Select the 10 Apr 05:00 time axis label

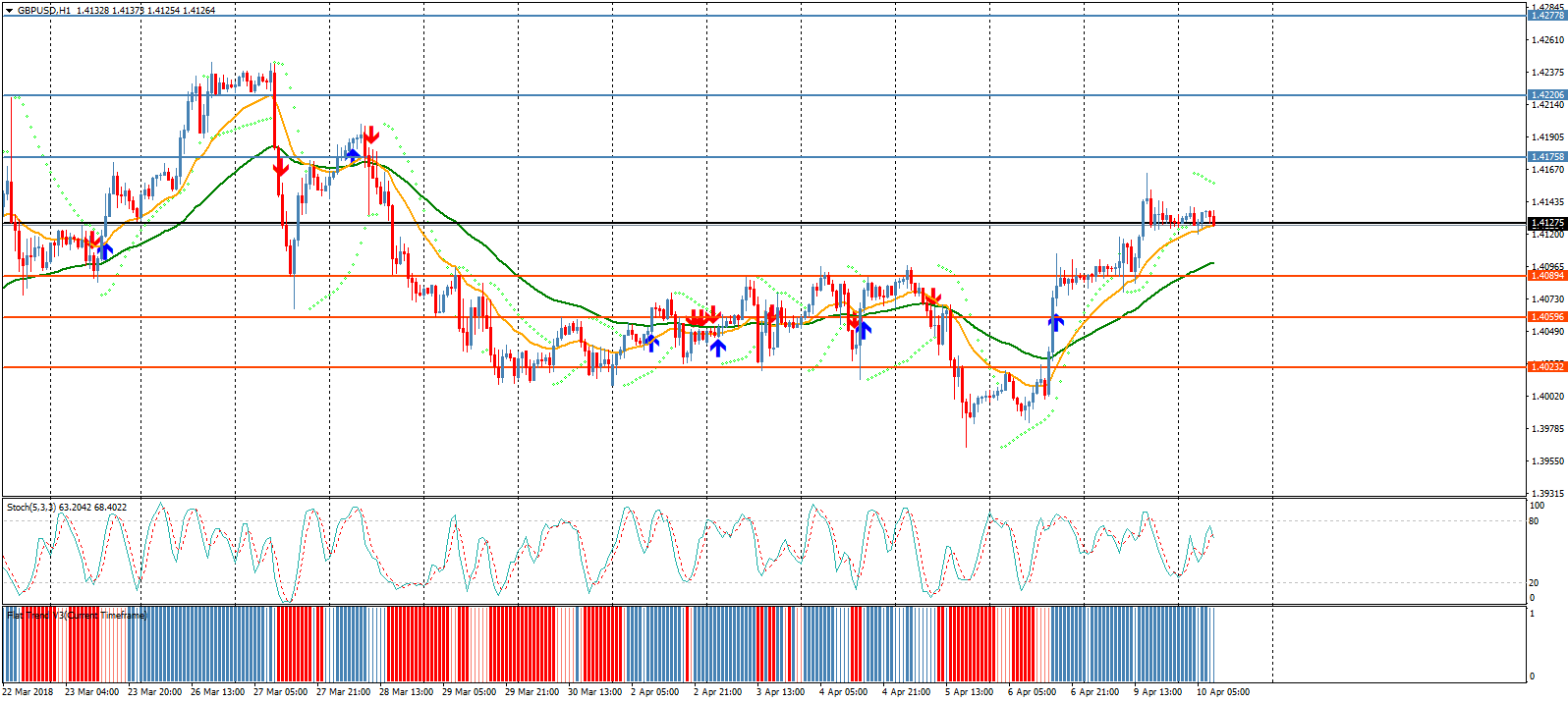coord(1222,692)
